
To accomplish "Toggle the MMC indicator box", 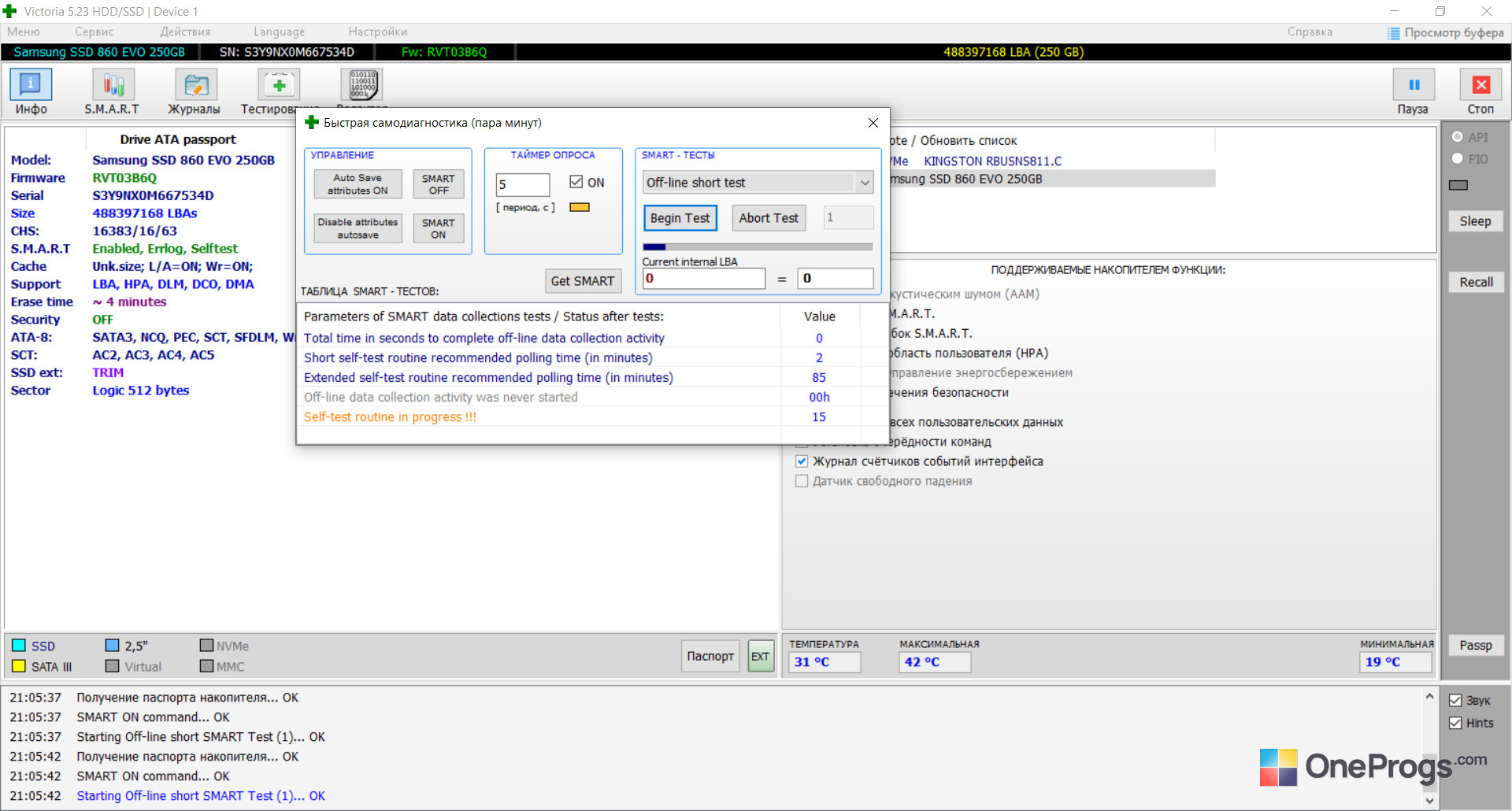I will (x=206, y=666).
